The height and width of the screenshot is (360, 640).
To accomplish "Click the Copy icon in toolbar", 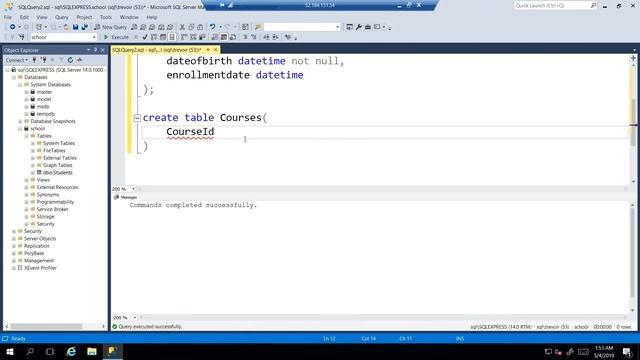I will (191, 27).
